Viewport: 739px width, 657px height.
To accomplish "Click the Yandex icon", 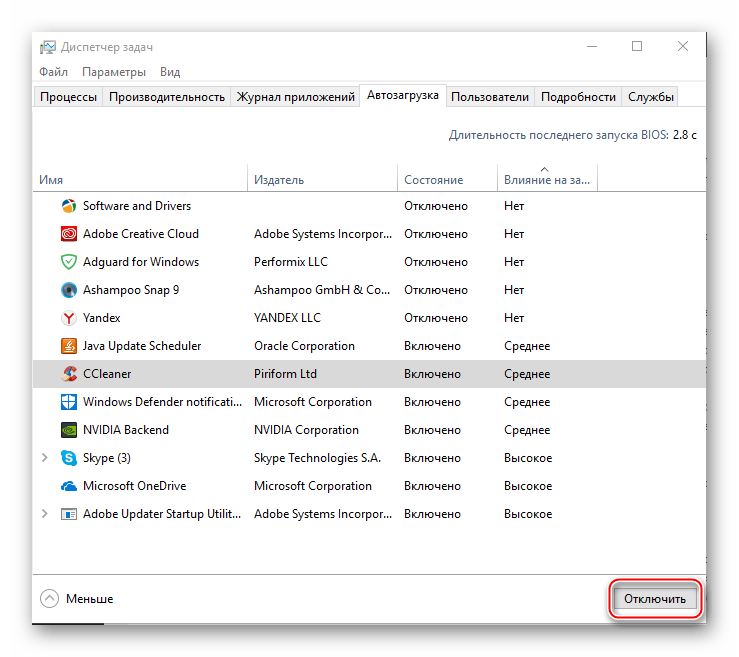I will pos(69,318).
